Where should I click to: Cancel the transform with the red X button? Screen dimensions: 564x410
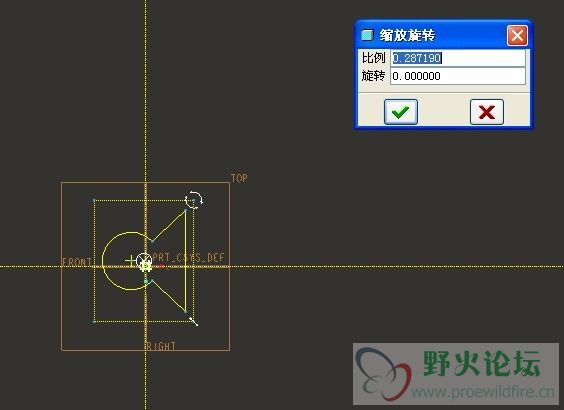click(487, 112)
